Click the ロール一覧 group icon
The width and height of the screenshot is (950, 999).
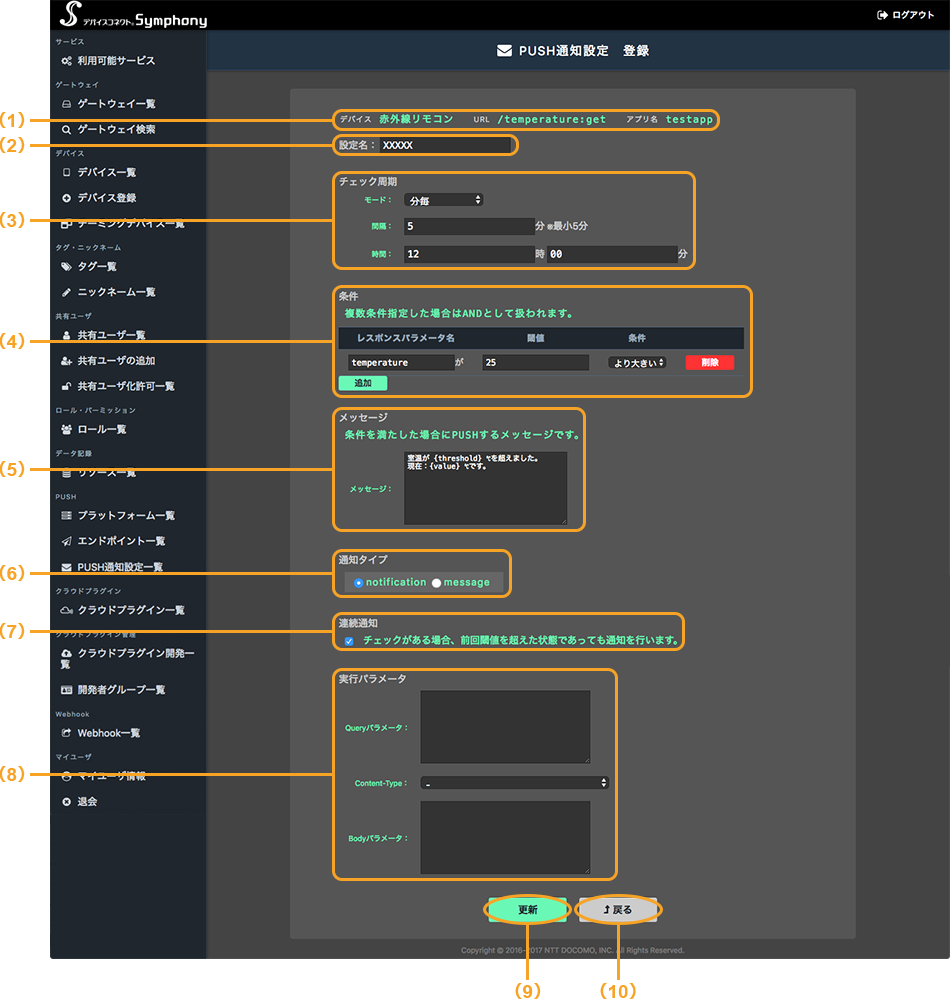[x=66, y=429]
